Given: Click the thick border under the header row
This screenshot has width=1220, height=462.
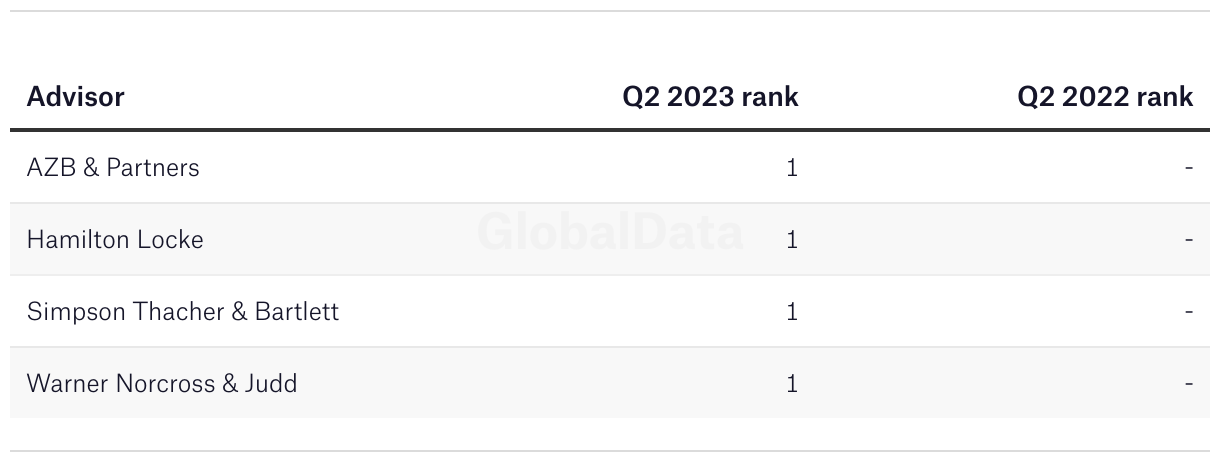Looking at the screenshot, I should (x=610, y=130).
